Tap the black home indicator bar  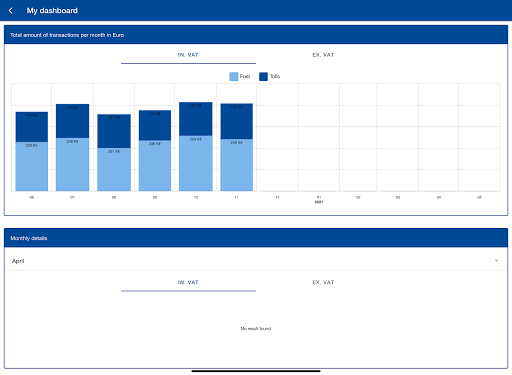(x=256, y=371)
